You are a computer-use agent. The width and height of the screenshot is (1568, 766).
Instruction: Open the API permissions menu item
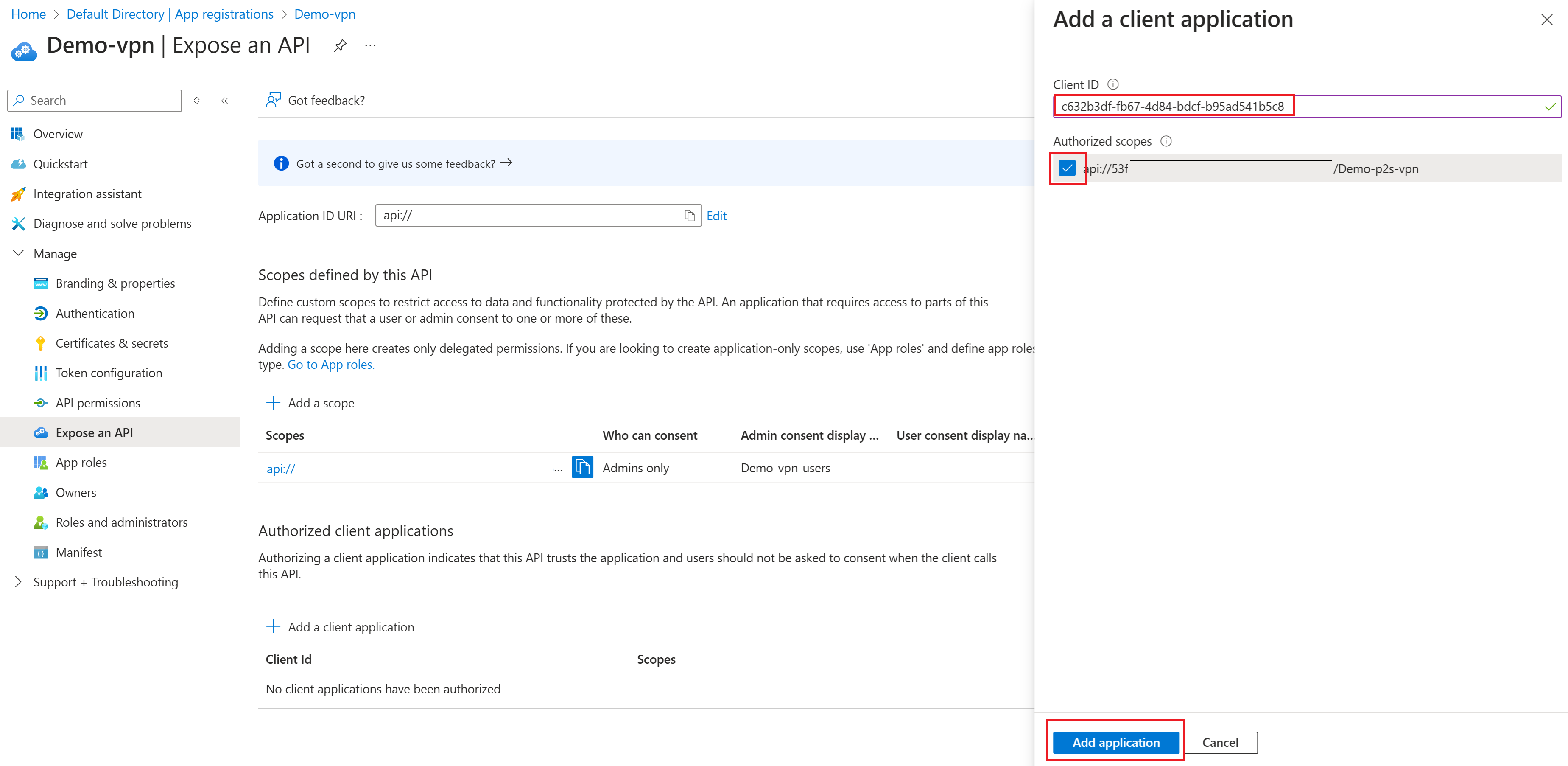point(98,402)
